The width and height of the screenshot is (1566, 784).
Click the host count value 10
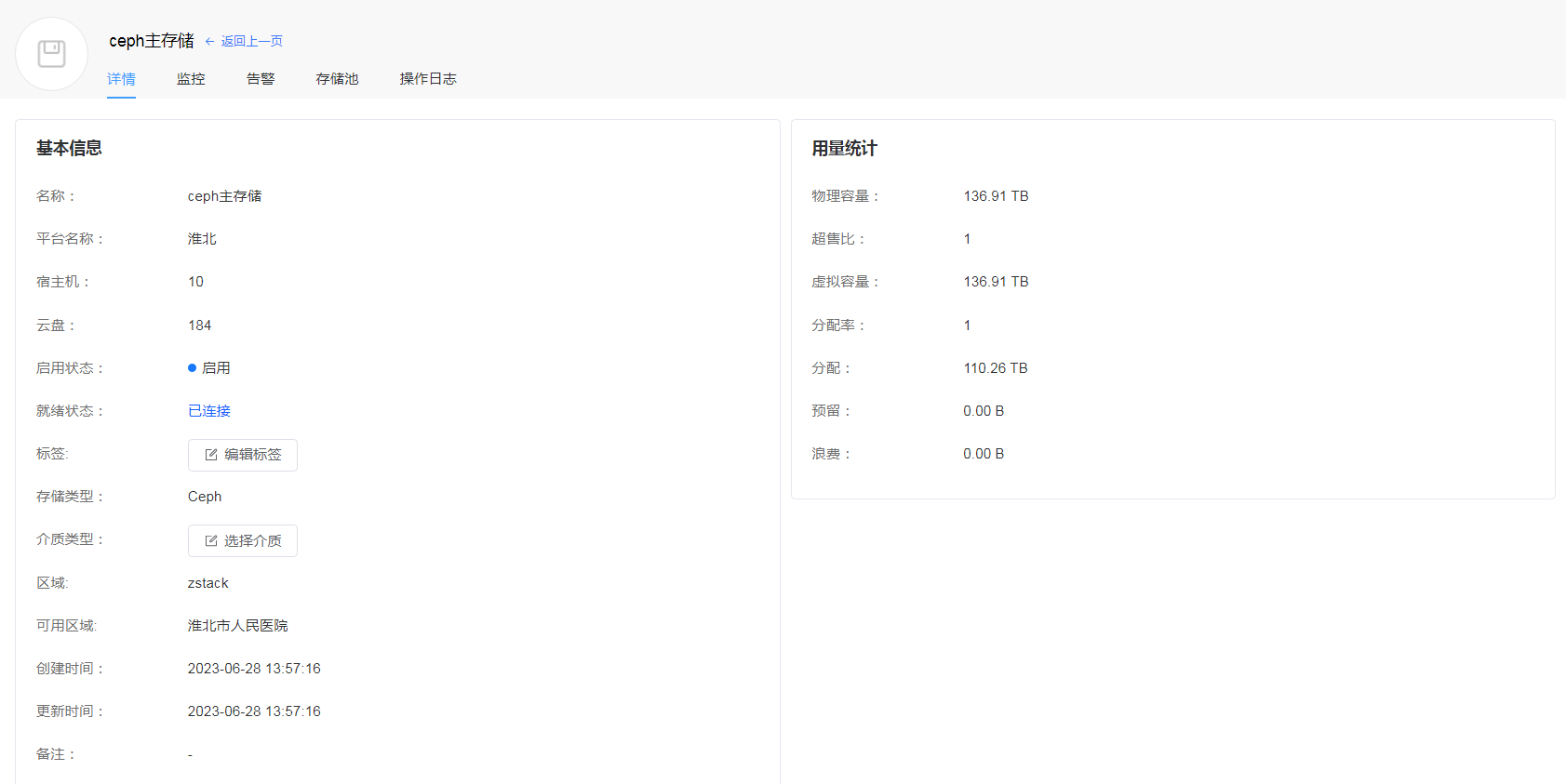click(x=195, y=282)
